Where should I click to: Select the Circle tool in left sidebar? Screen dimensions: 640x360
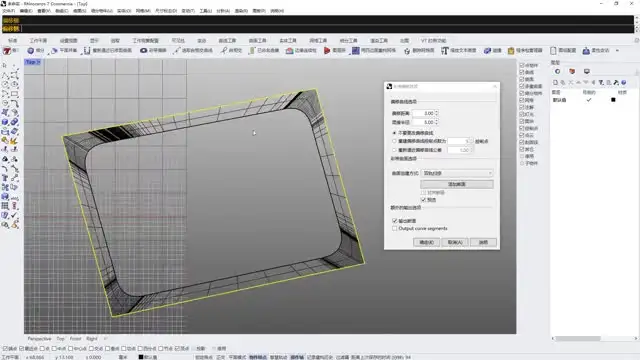click(5, 85)
